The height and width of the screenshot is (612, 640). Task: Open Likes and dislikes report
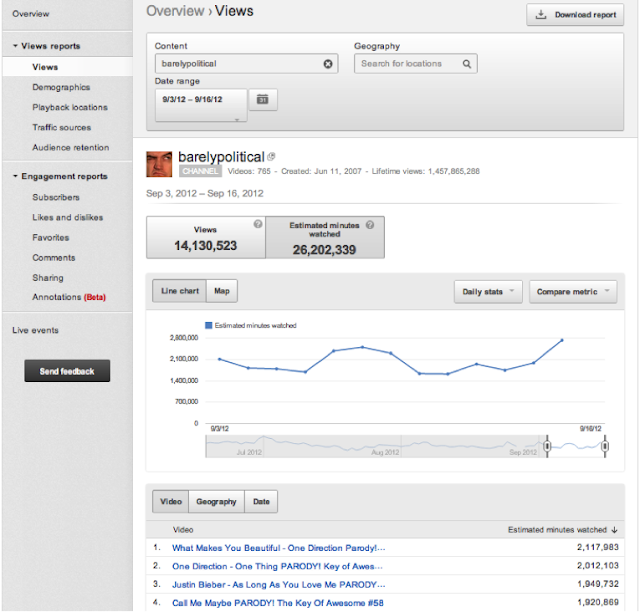68,217
